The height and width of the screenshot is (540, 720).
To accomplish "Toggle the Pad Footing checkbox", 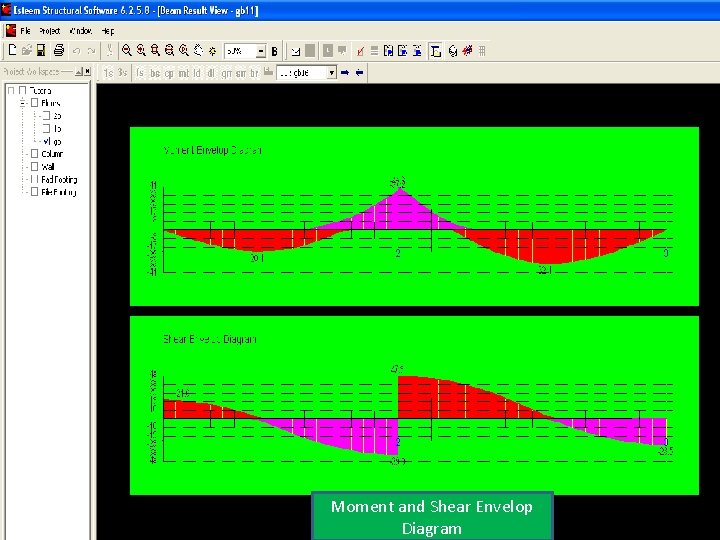I will click(34, 180).
